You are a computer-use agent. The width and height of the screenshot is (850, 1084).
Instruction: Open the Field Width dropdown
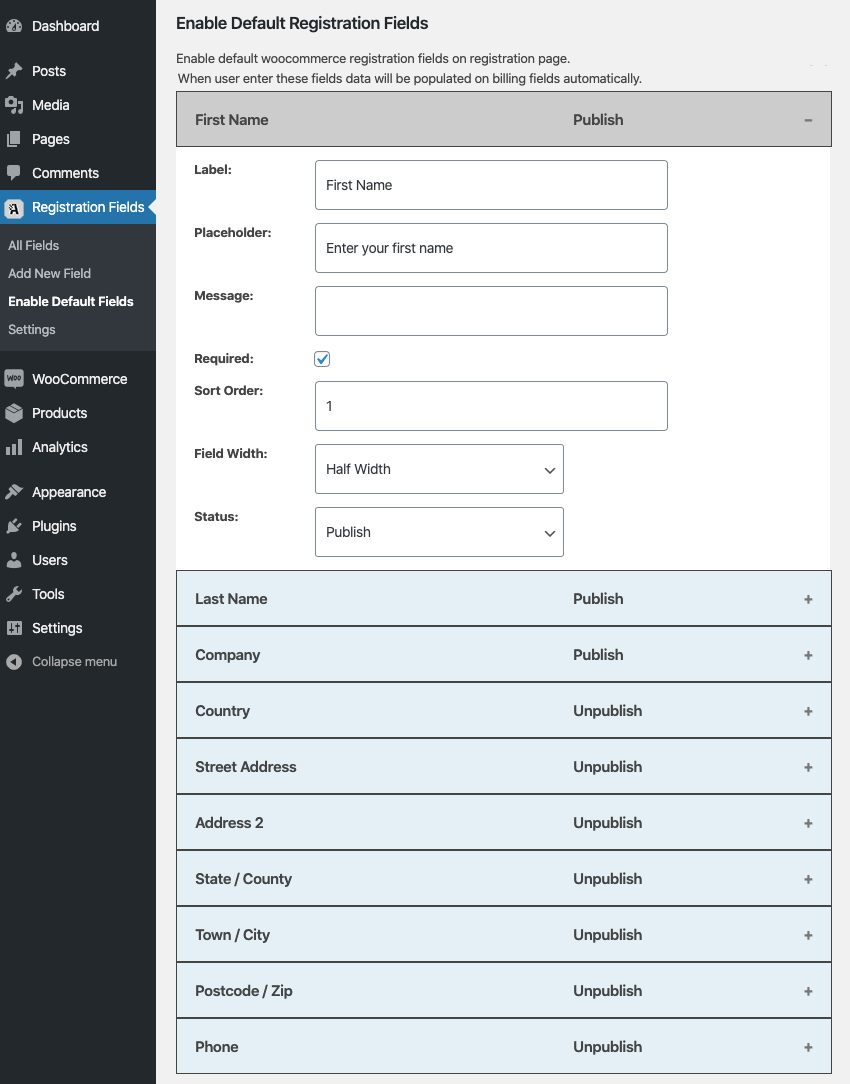439,469
